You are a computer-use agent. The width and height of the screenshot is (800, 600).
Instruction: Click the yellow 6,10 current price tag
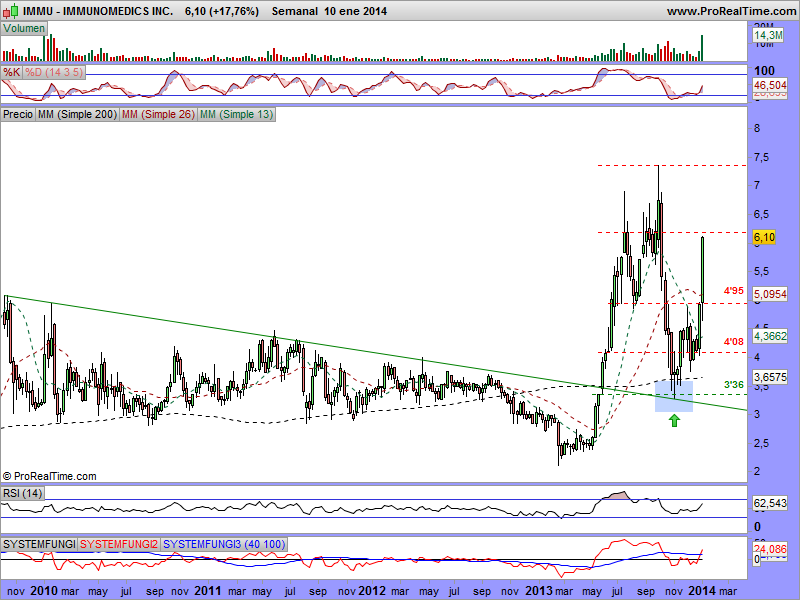click(764, 237)
